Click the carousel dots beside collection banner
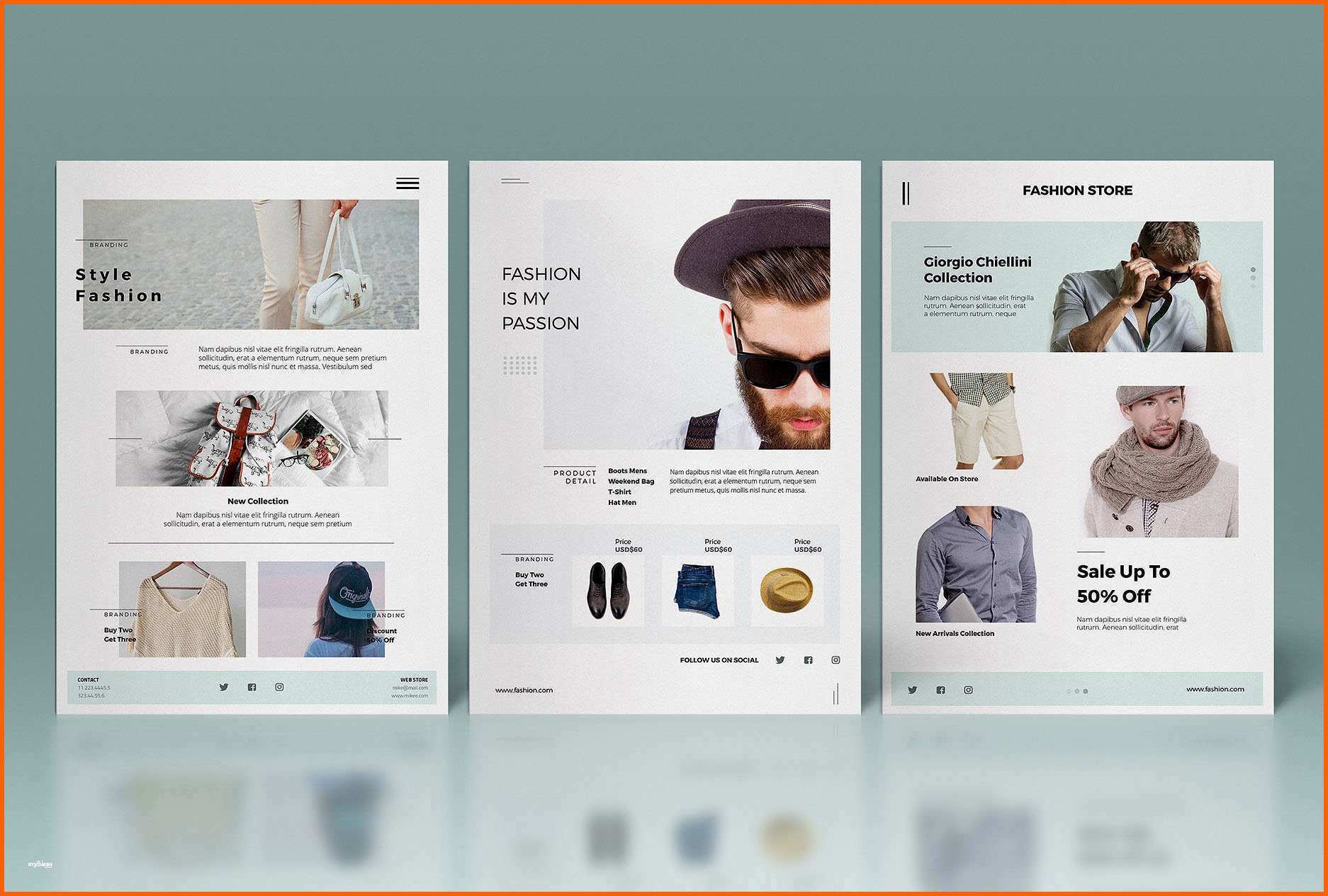 1253,278
